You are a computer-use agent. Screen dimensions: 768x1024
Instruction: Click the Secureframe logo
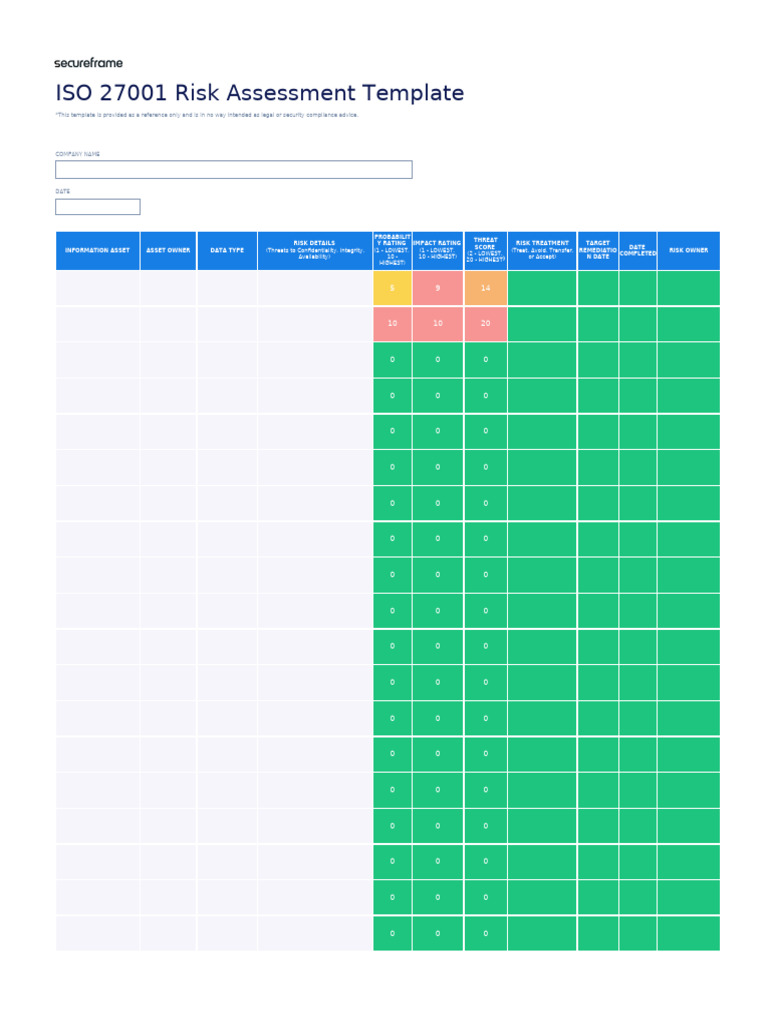(x=88, y=63)
